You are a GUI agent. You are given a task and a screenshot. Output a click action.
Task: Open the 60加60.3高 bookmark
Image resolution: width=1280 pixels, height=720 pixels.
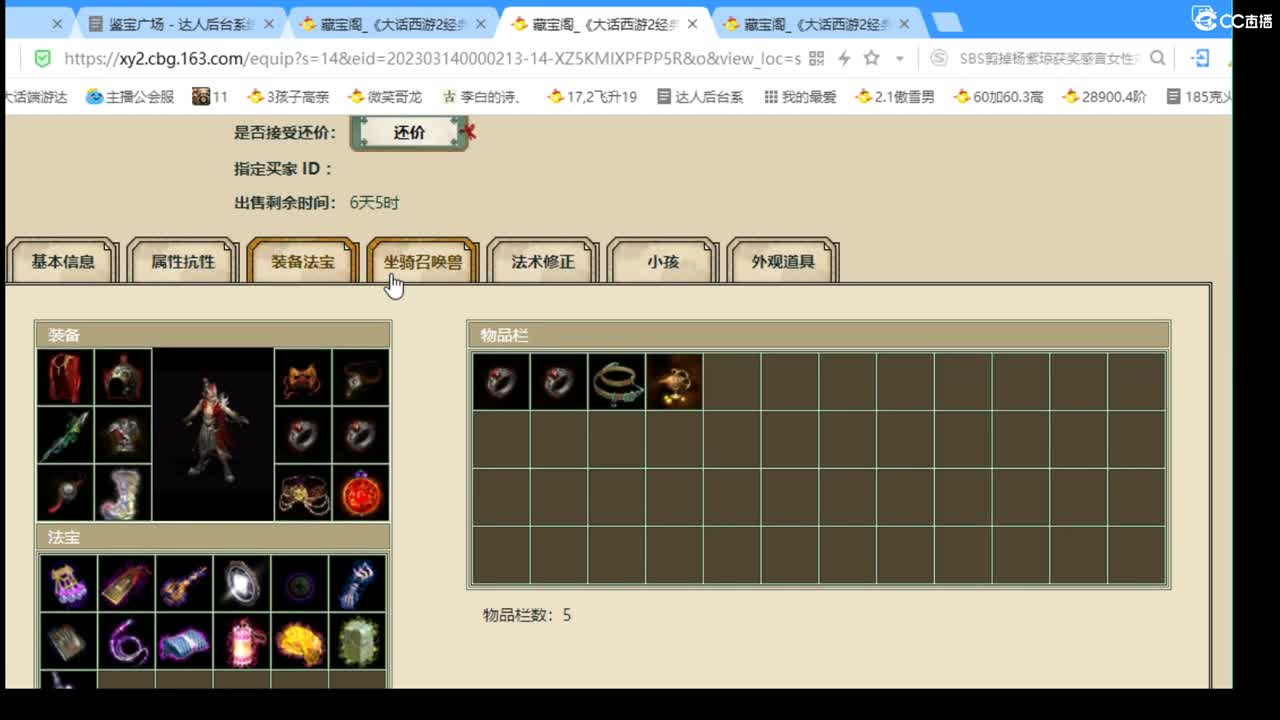pyautogui.click(x=998, y=97)
